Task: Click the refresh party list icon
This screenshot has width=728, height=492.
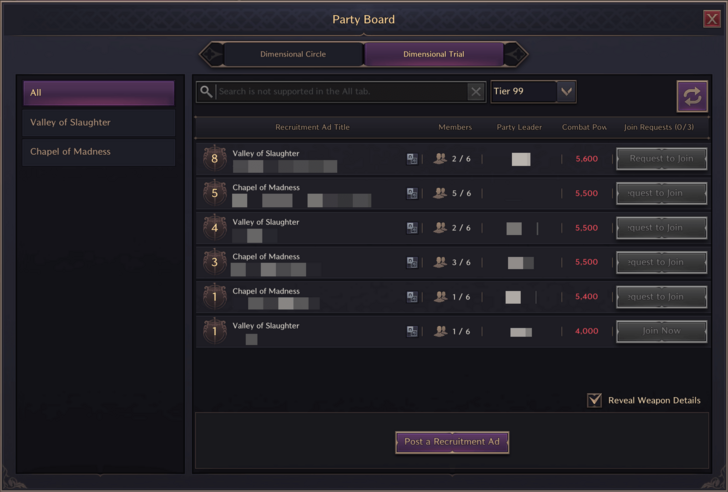Action: pos(691,96)
